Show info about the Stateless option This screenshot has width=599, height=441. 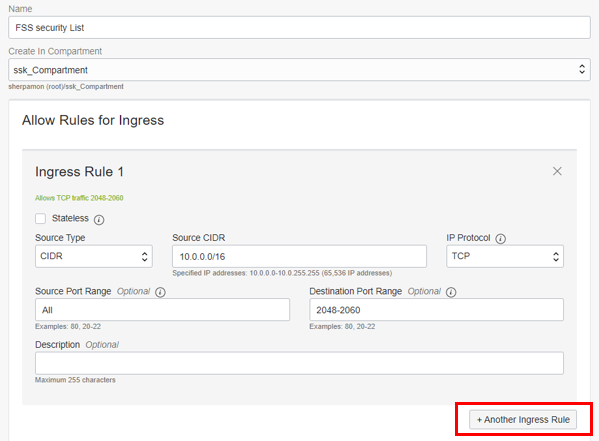(x=99, y=220)
